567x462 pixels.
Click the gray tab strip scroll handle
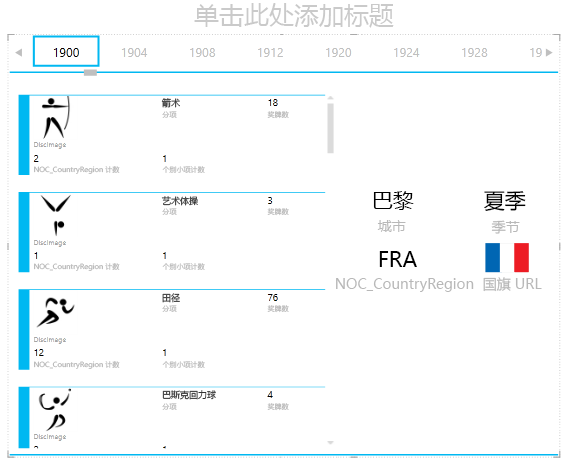click(x=90, y=73)
